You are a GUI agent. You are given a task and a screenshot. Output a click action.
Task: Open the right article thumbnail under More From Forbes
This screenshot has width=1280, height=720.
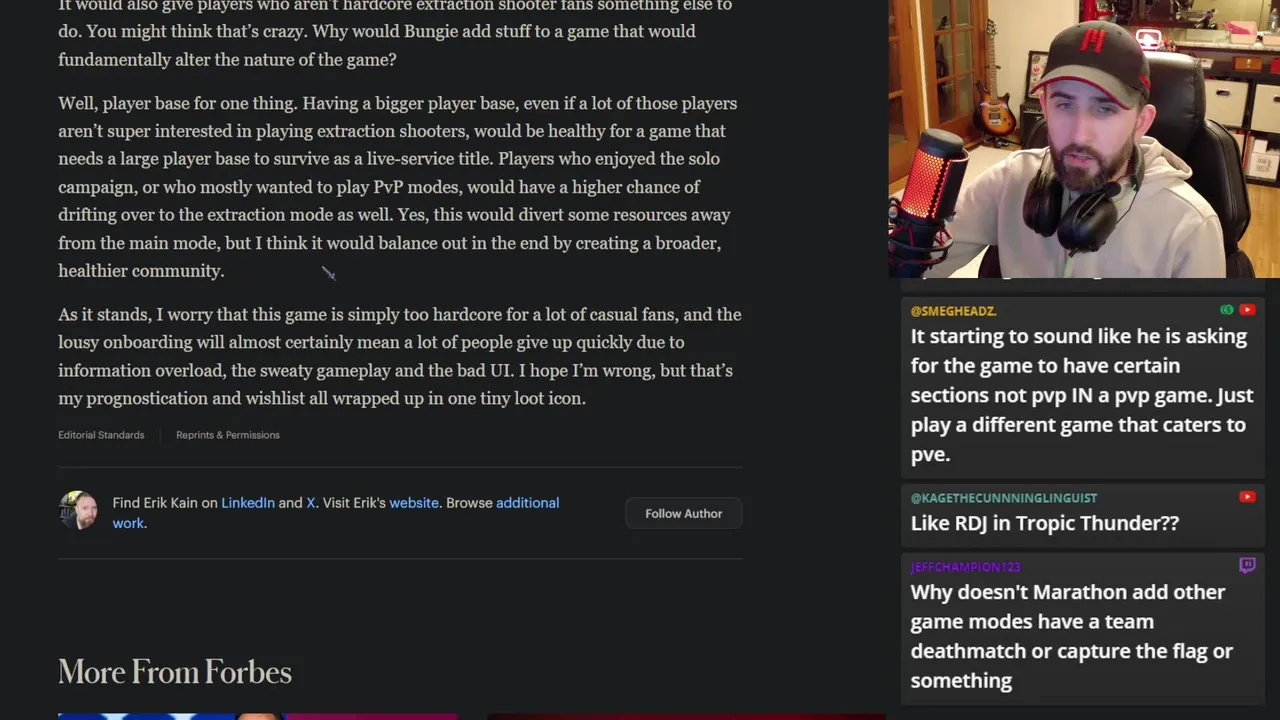coord(686,716)
